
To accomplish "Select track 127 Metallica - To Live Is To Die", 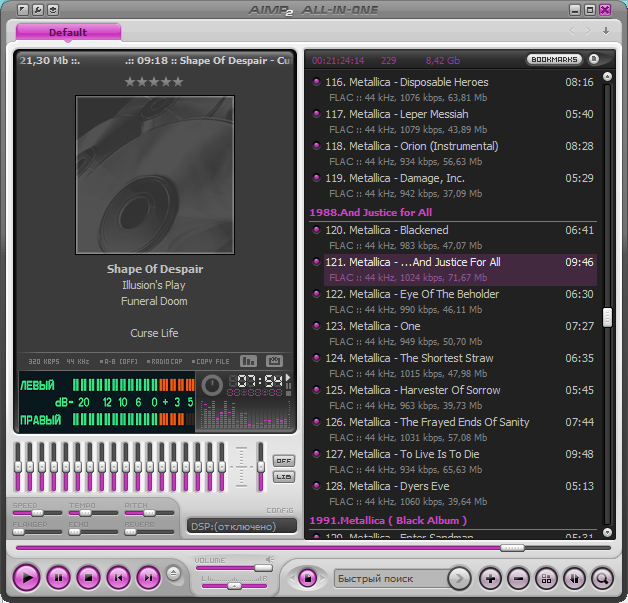I will [x=454, y=462].
